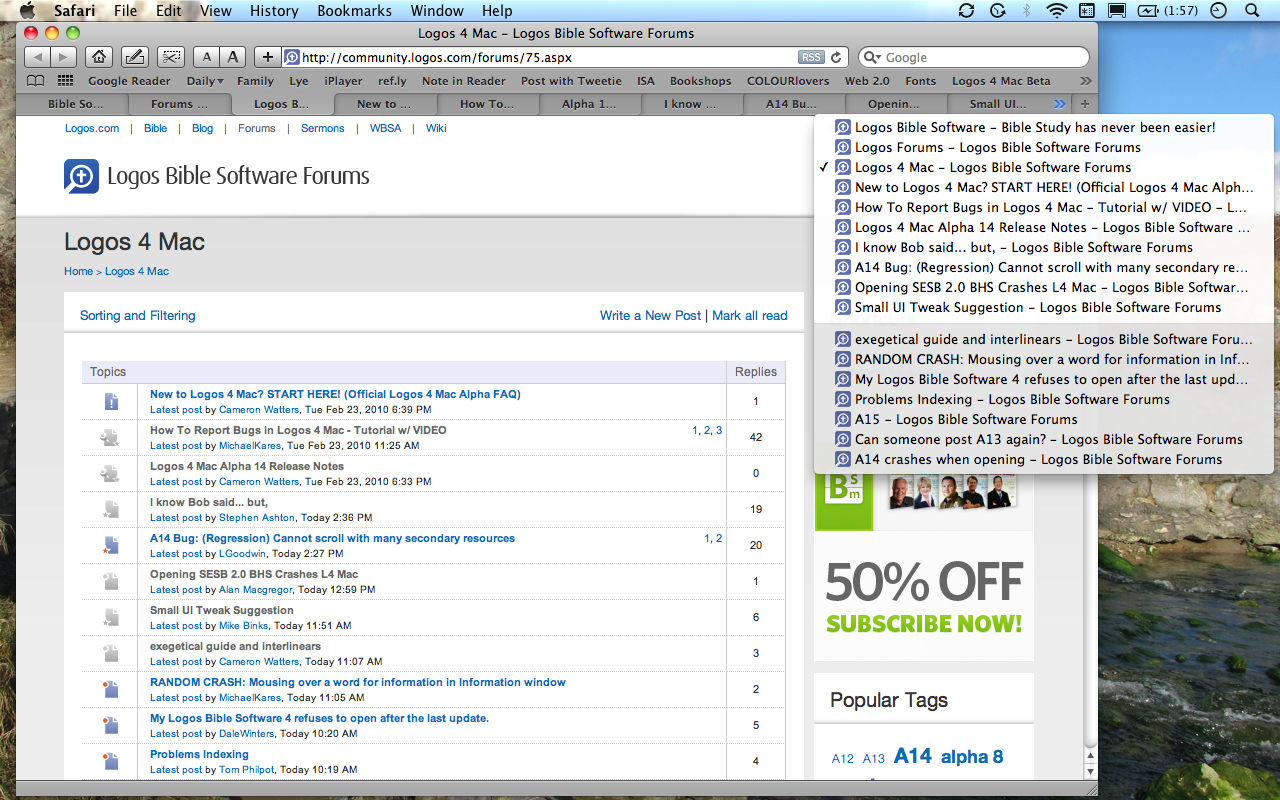Click the Bluetooth menu bar icon
This screenshot has height=800, width=1280.
click(x=1026, y=11)
